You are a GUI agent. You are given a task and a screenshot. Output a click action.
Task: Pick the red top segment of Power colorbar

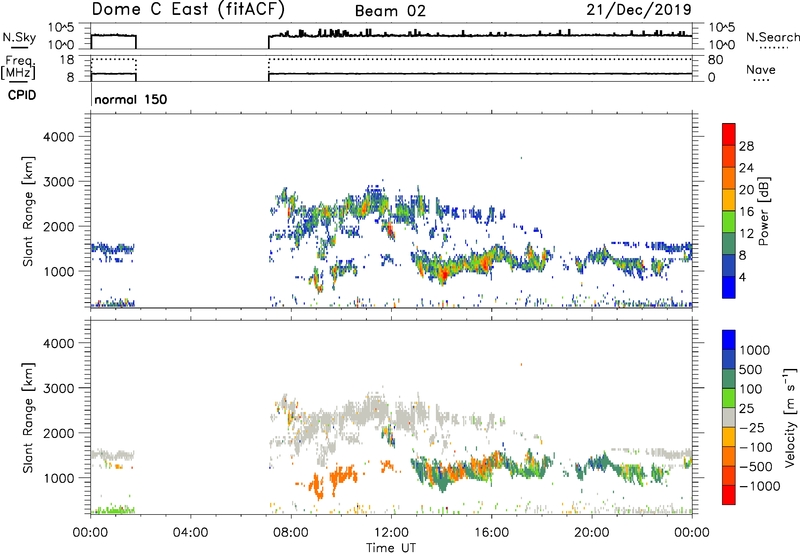point(729,134)
